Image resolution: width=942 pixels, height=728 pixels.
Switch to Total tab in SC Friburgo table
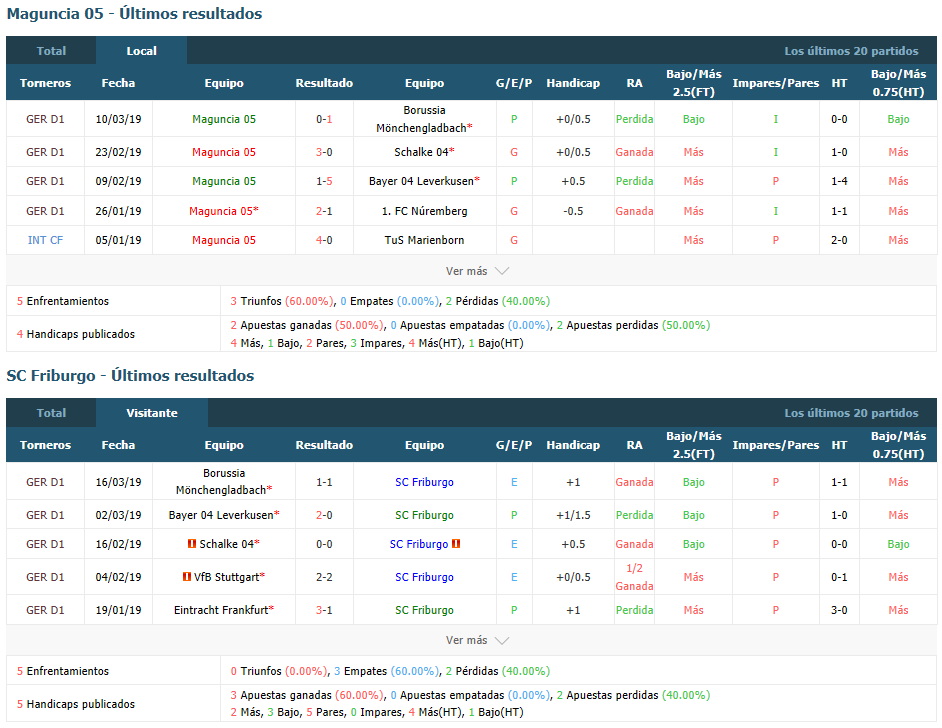(x=51, y=413)
